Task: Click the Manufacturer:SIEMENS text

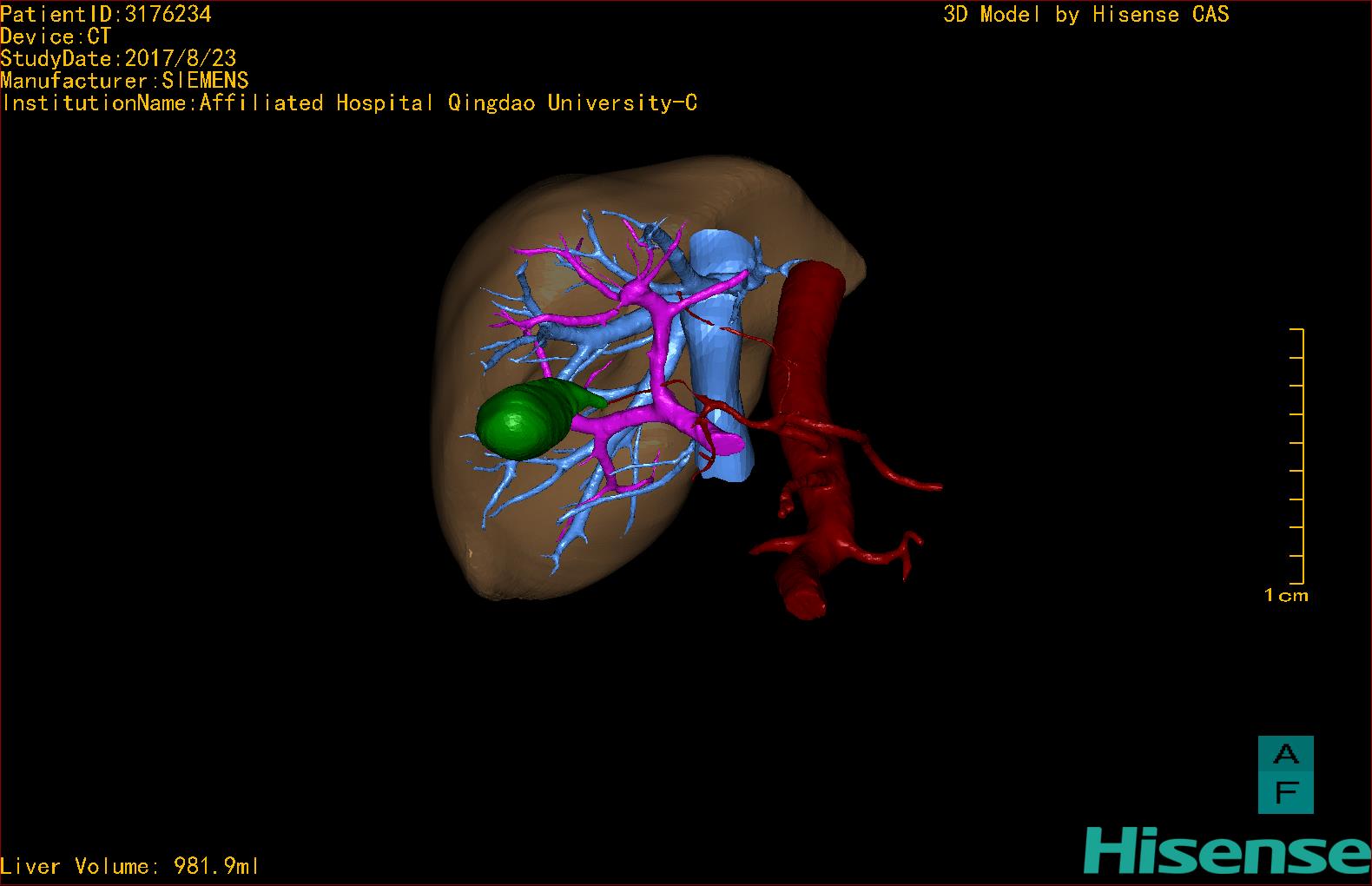Action: click(x=124, y=81)
